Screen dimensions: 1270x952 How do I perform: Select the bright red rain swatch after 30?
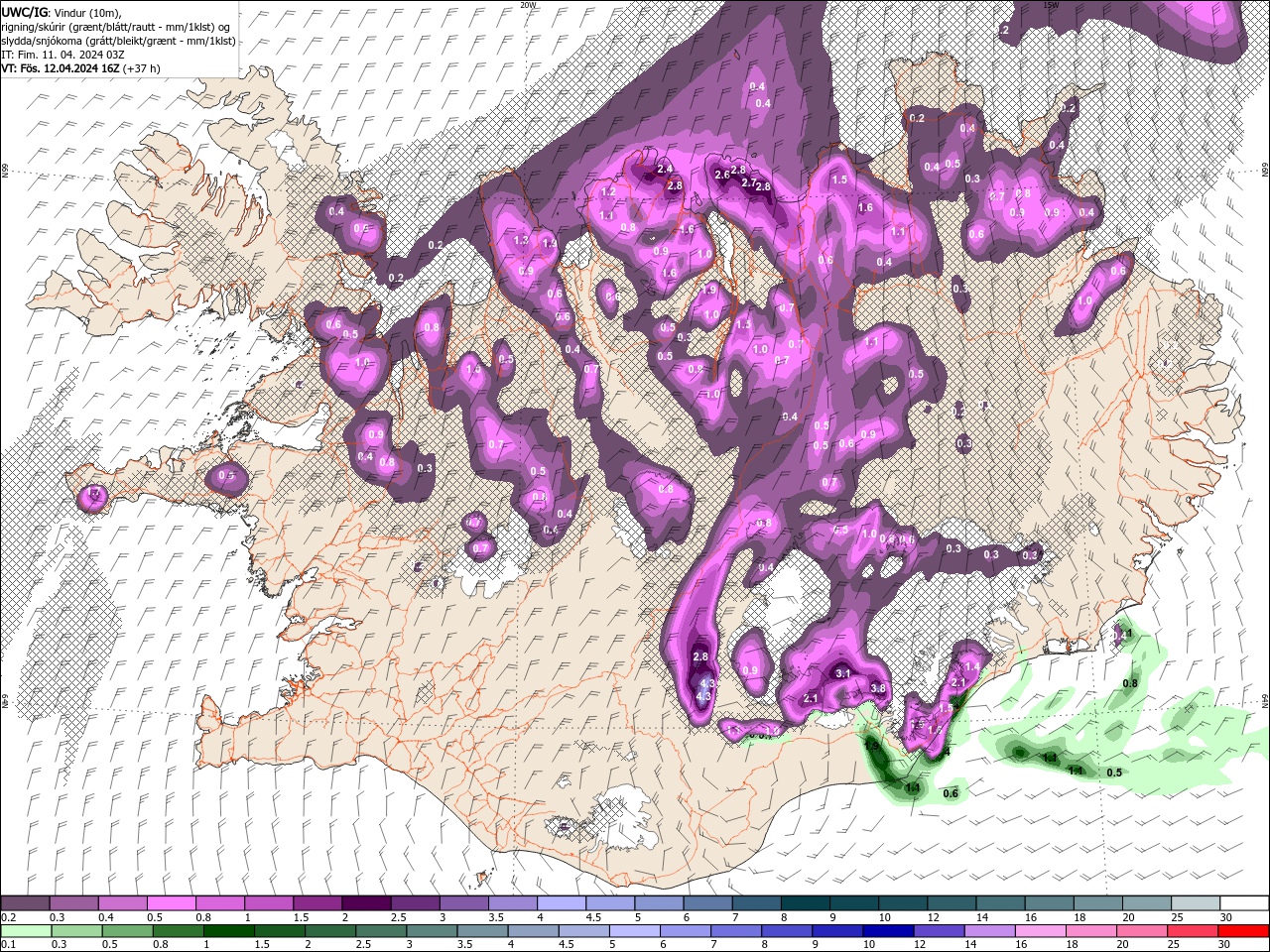pyautogui.click(x=1244, y=931)
